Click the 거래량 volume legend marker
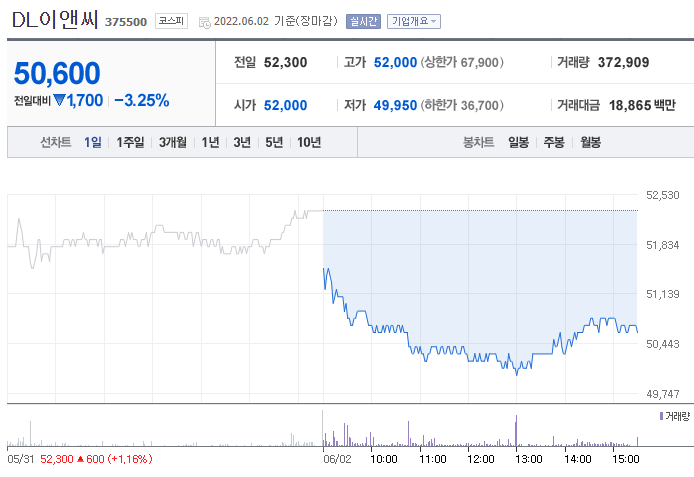This screenshot has height=477, width=694. tap(661, 416)
